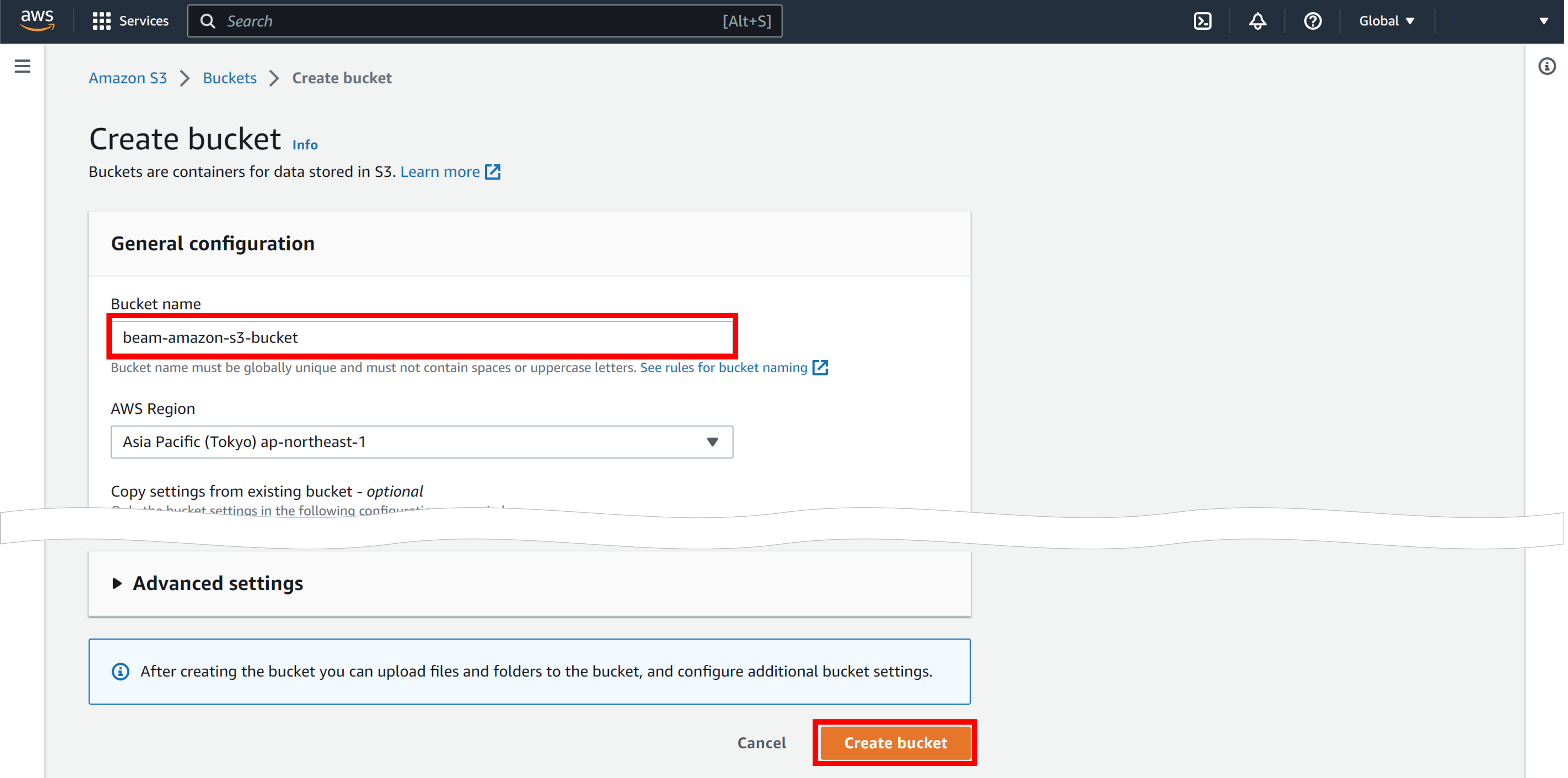Navigate to Buckets breadcrumb
The width and height of the screenshot is (1568, 778).
pyautogui.click(x=229, y=78)
